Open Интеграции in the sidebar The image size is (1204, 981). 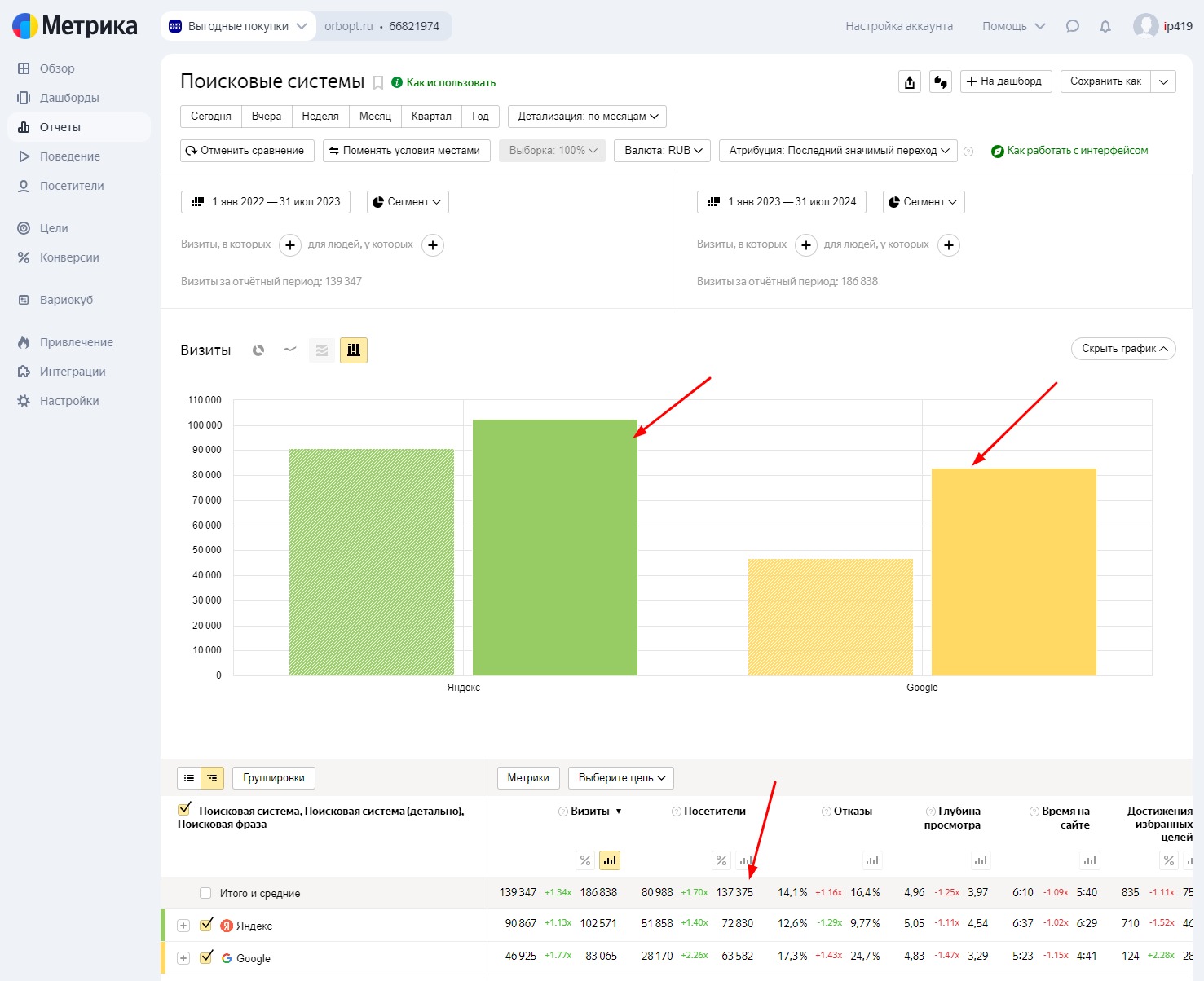pyautogui.click(x=73, y=372)
